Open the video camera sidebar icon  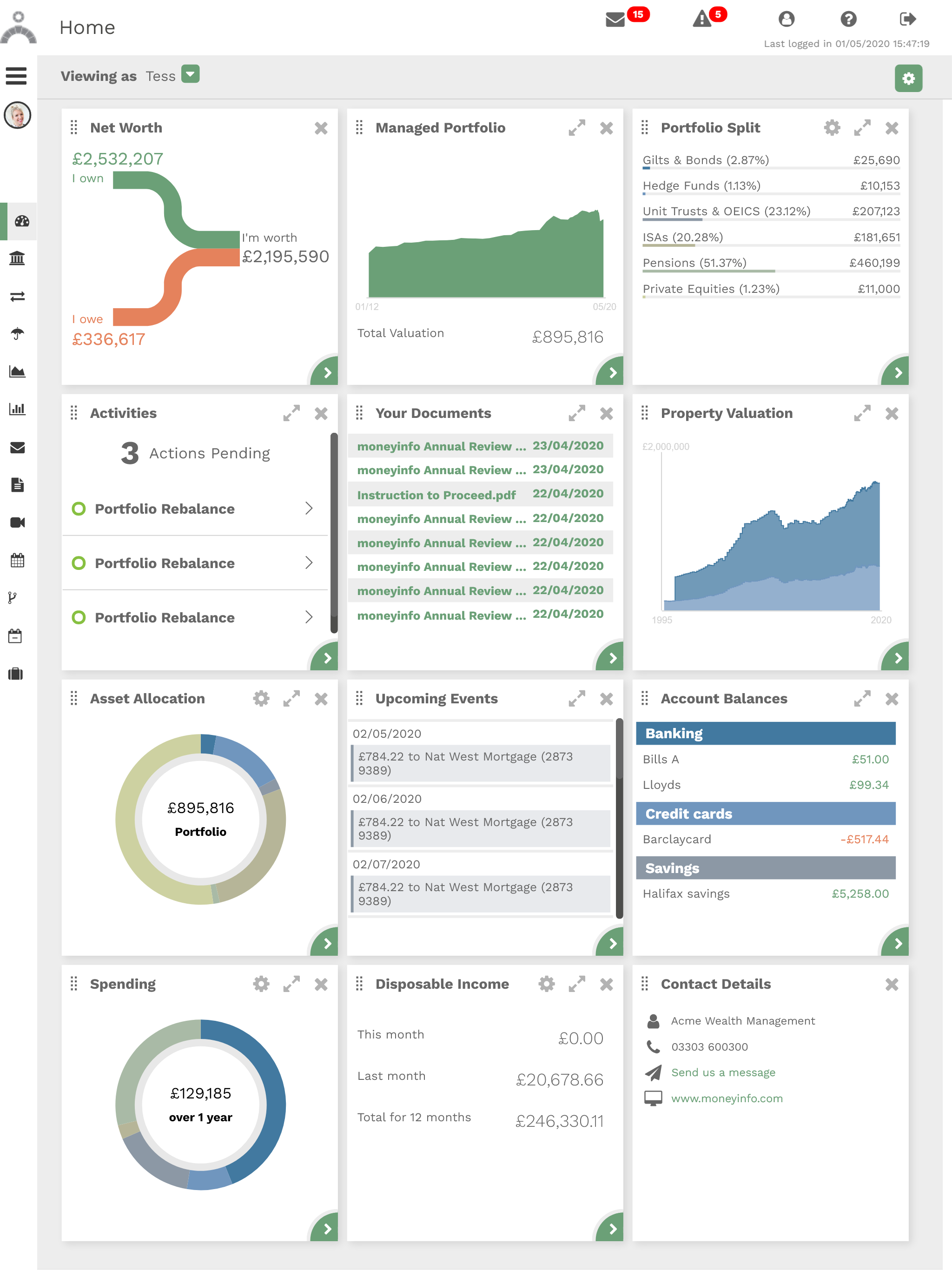point(17,523)
